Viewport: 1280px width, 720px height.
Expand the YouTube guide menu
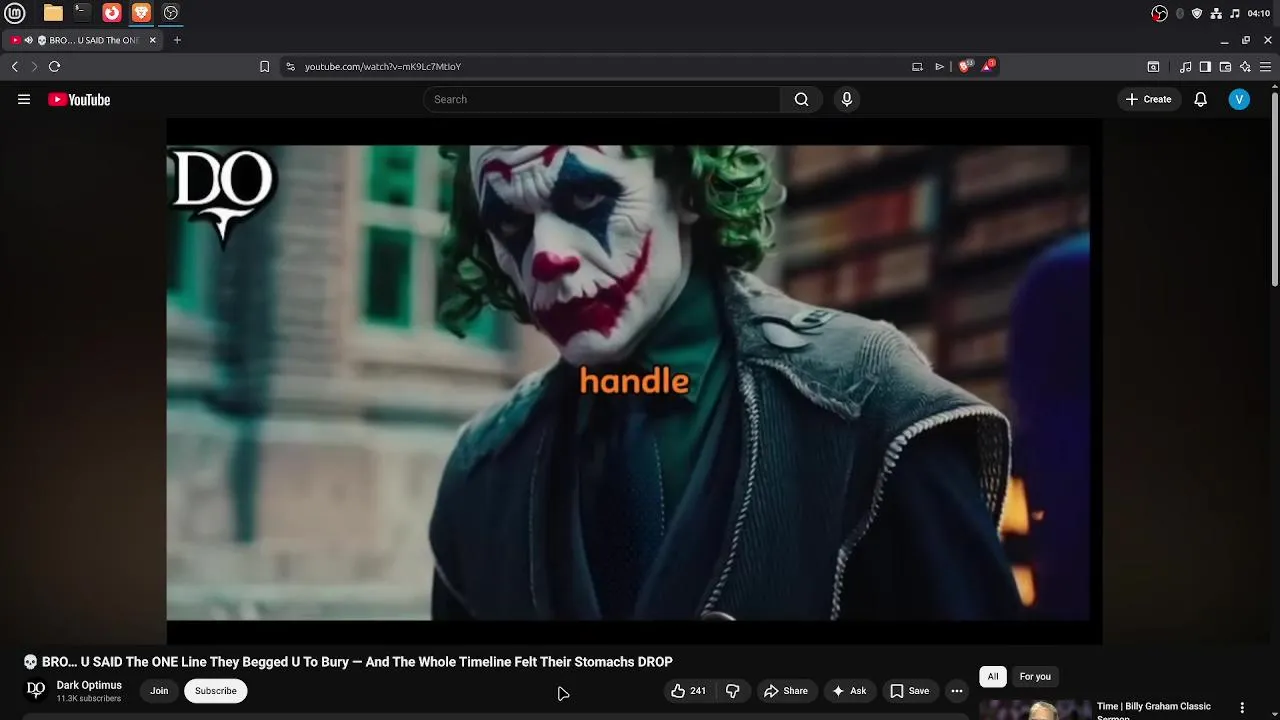24,99
